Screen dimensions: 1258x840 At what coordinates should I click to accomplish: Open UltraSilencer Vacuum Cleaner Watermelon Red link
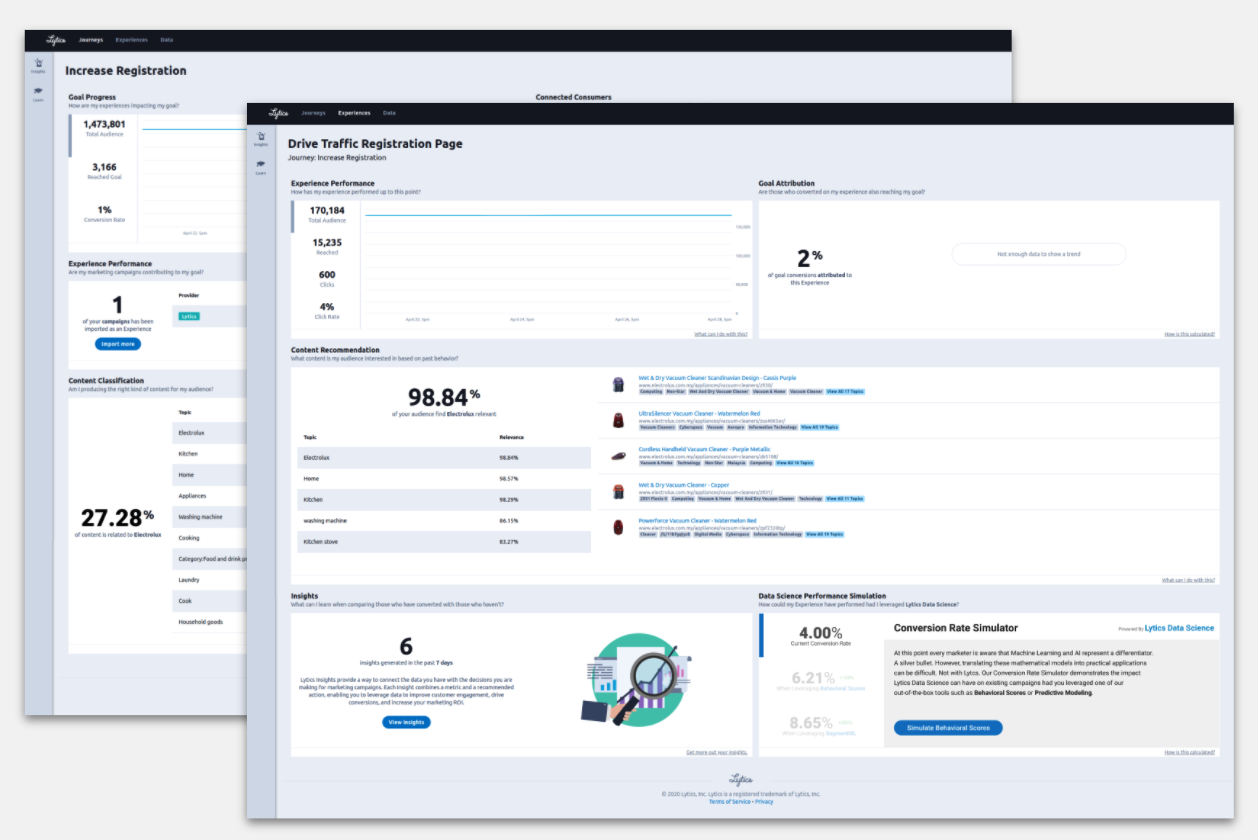click(700, 414)
